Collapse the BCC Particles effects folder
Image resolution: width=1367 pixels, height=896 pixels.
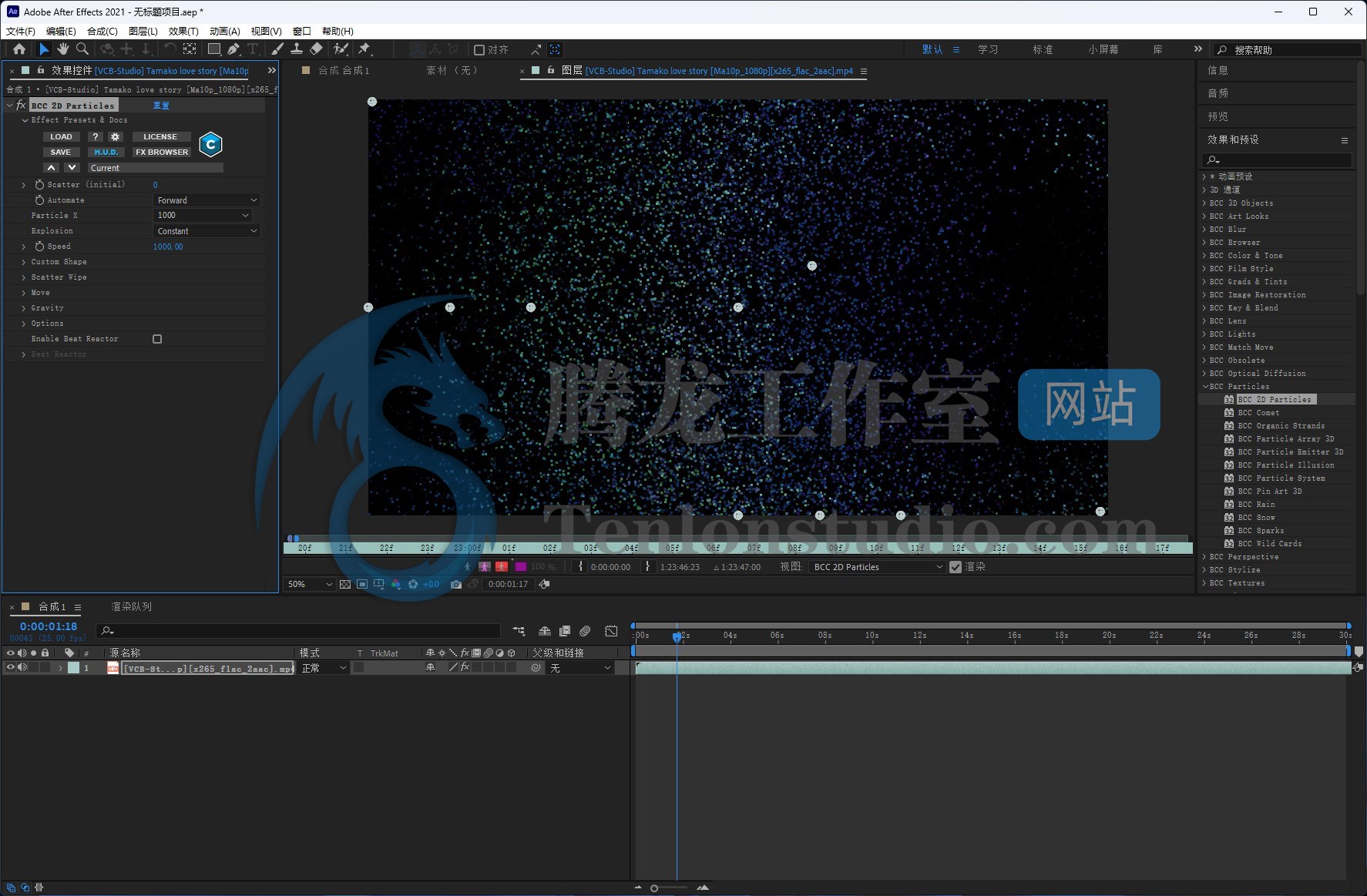[x=1204, y=387]
